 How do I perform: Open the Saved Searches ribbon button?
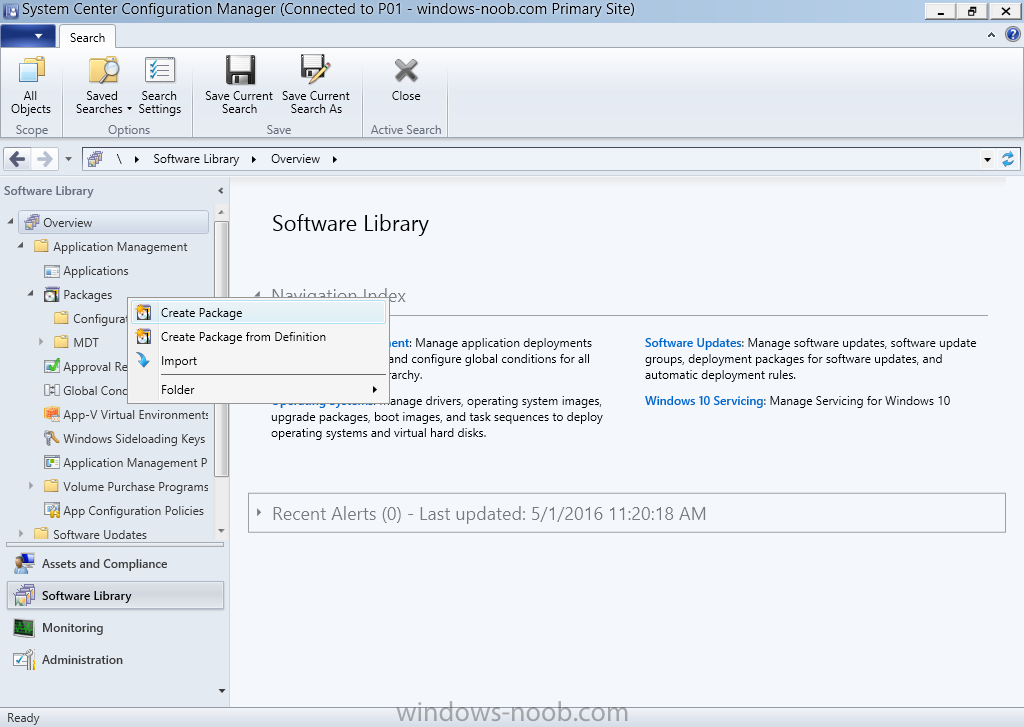point(103,86)
